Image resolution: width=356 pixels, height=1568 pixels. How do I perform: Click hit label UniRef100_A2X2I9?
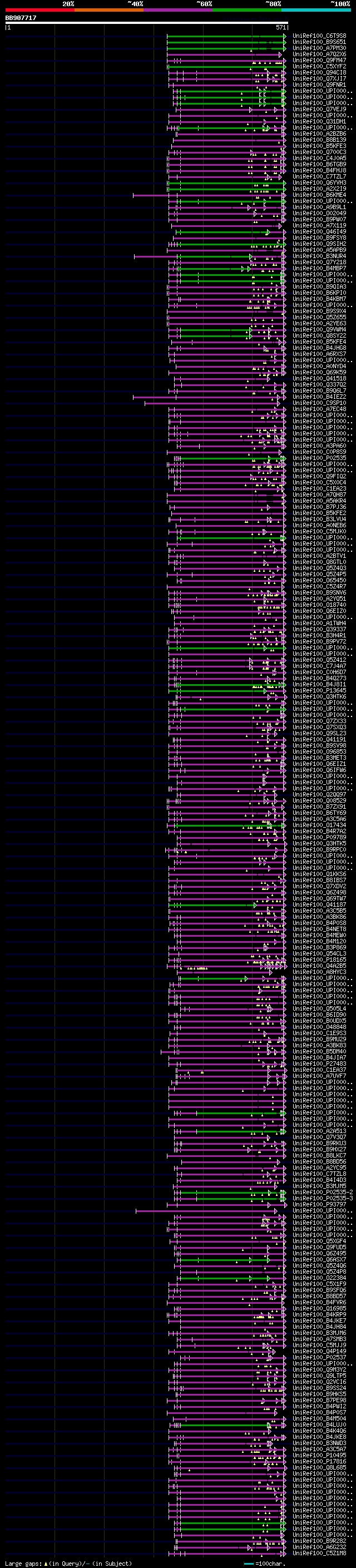(x=319, y=189)
